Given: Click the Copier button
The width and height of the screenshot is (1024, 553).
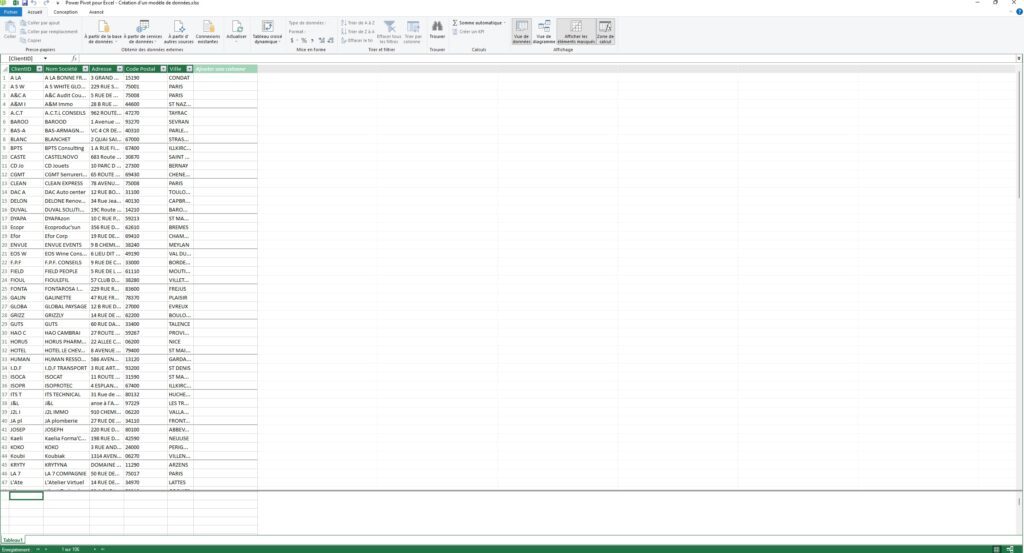Looking at the screenshot, I should tap(31, 40).
